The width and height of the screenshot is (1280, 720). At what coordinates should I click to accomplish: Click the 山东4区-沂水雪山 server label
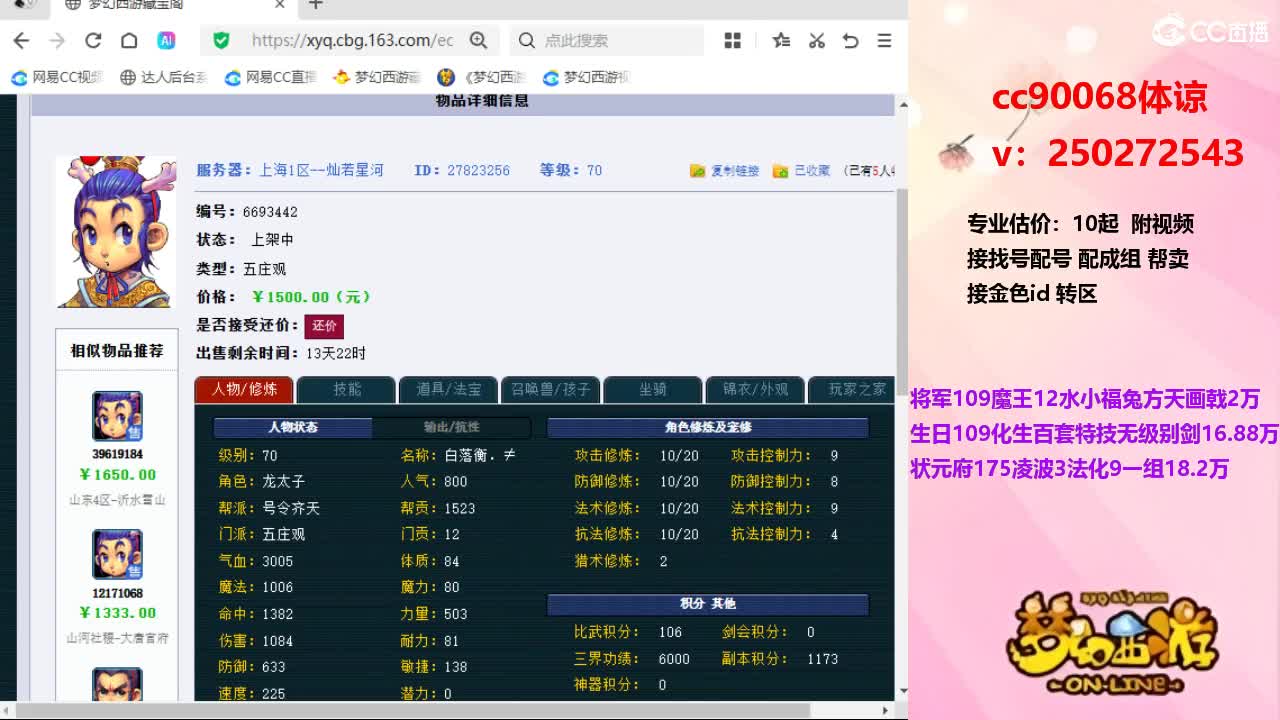pyautogui.click(x=117, y=499)
